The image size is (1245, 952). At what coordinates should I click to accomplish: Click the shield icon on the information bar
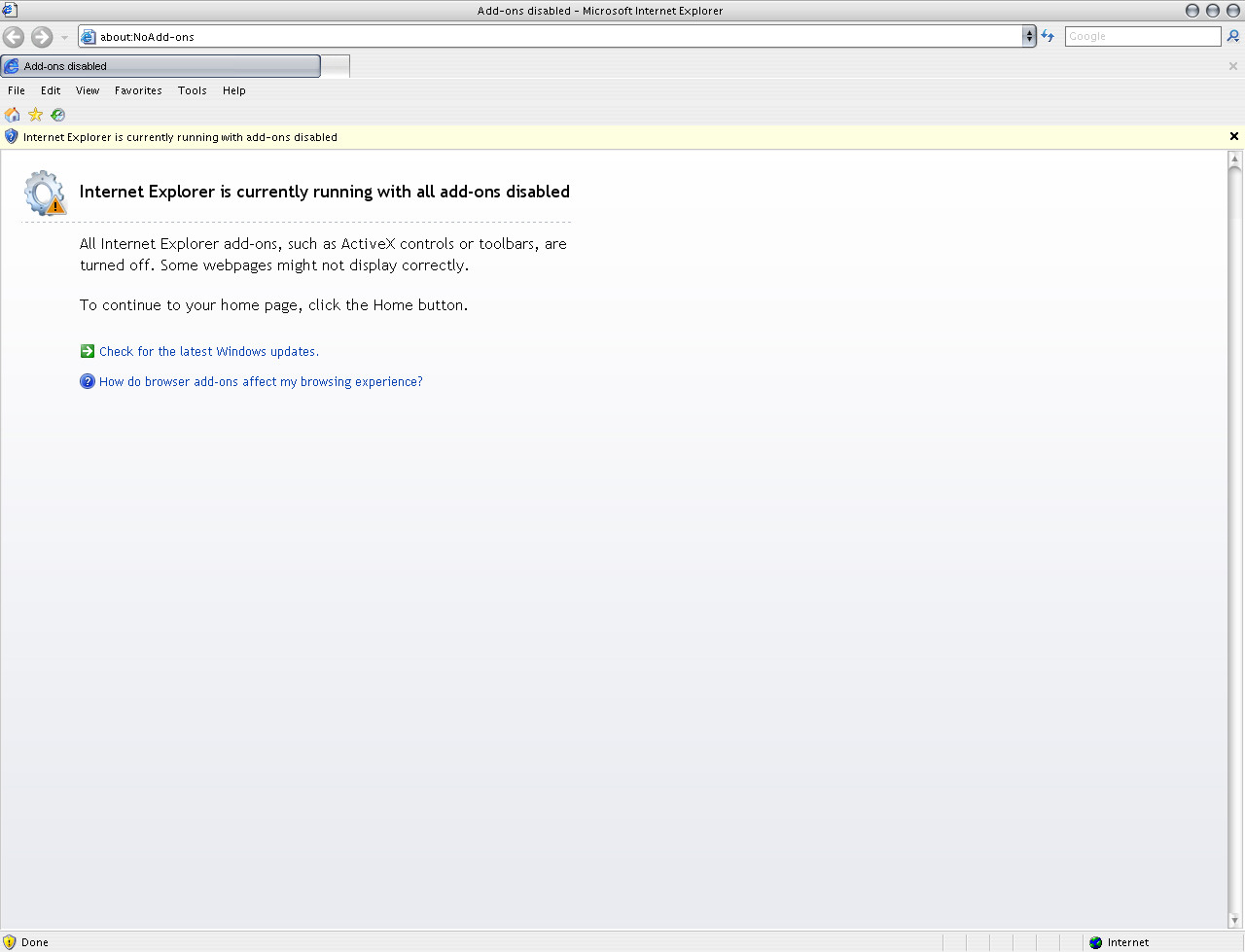tap(12, 137)
